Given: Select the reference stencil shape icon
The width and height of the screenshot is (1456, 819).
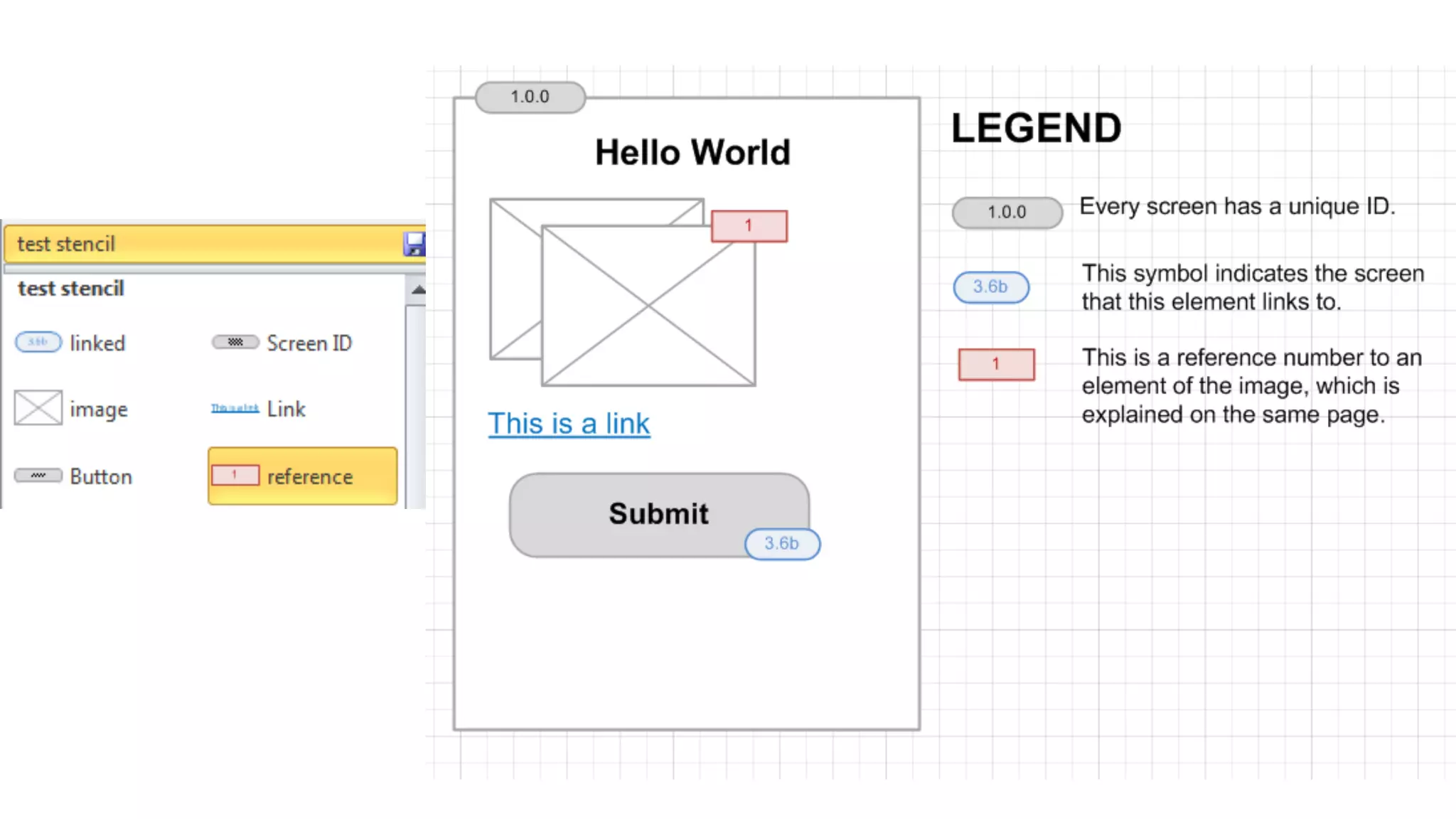Looking at the screenshot, I should [x=235, y=475].
